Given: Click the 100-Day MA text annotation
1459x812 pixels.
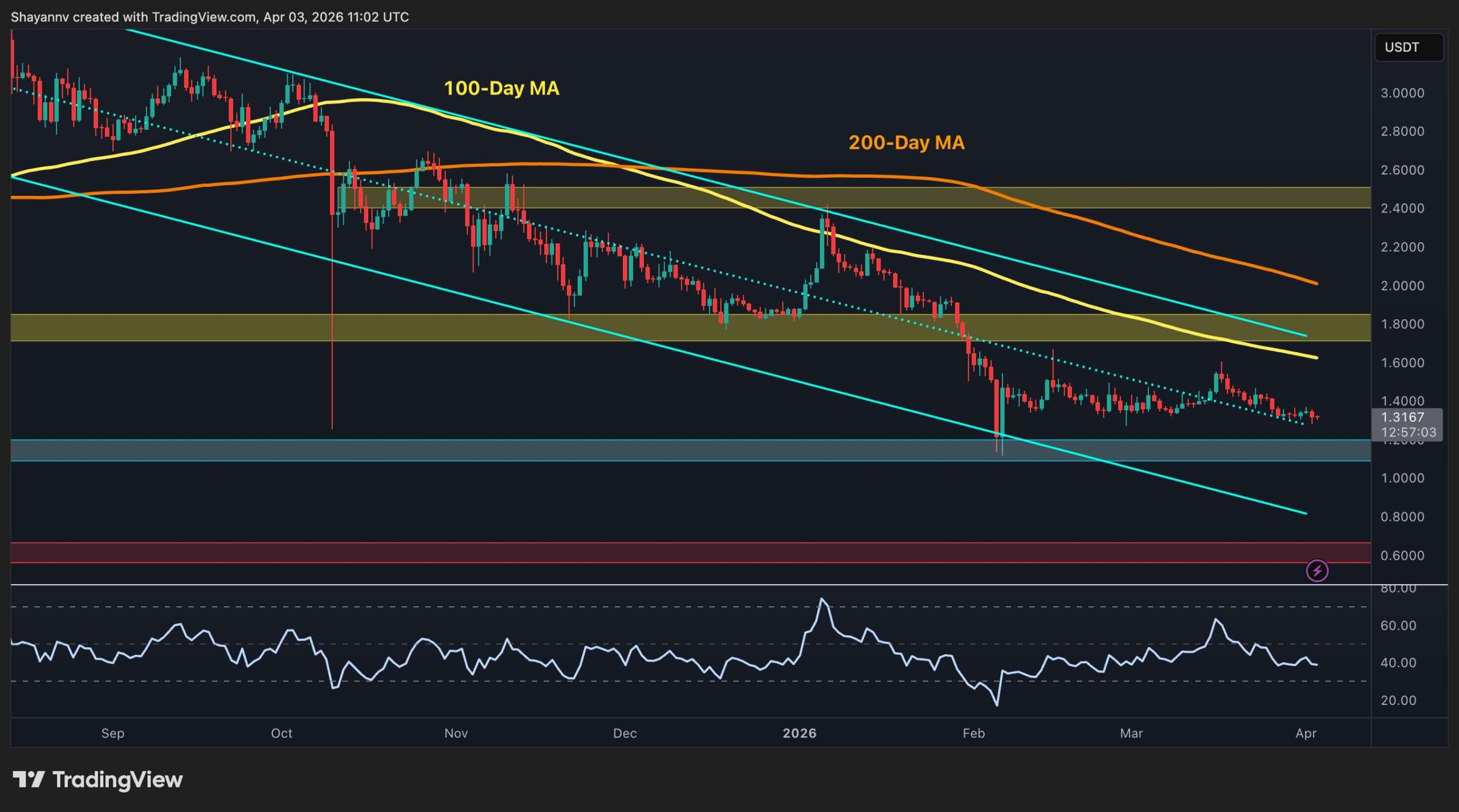Looking at the screenshot, I should tap(501, 89).
